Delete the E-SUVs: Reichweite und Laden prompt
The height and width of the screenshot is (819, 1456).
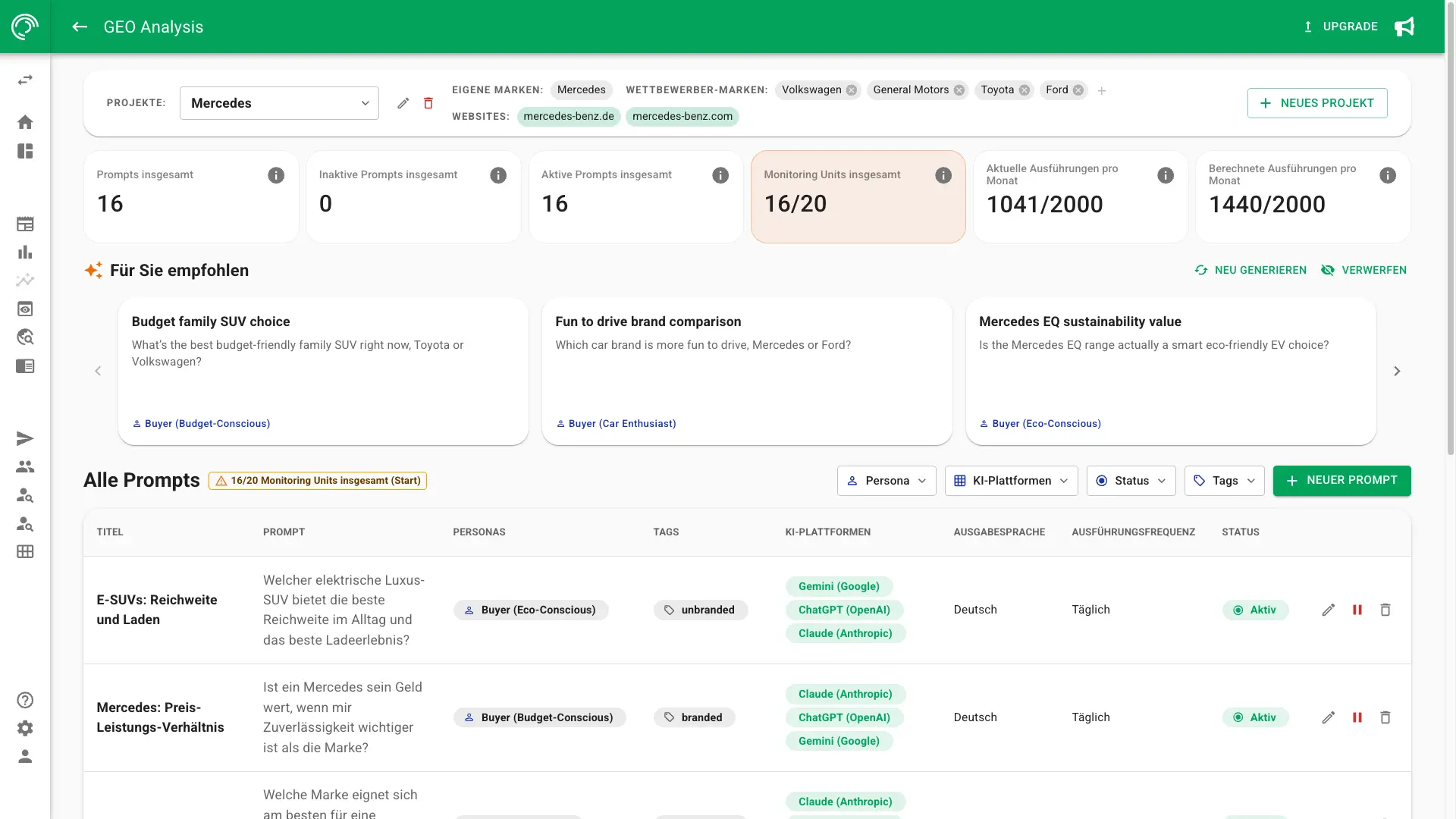(1385, 610)
